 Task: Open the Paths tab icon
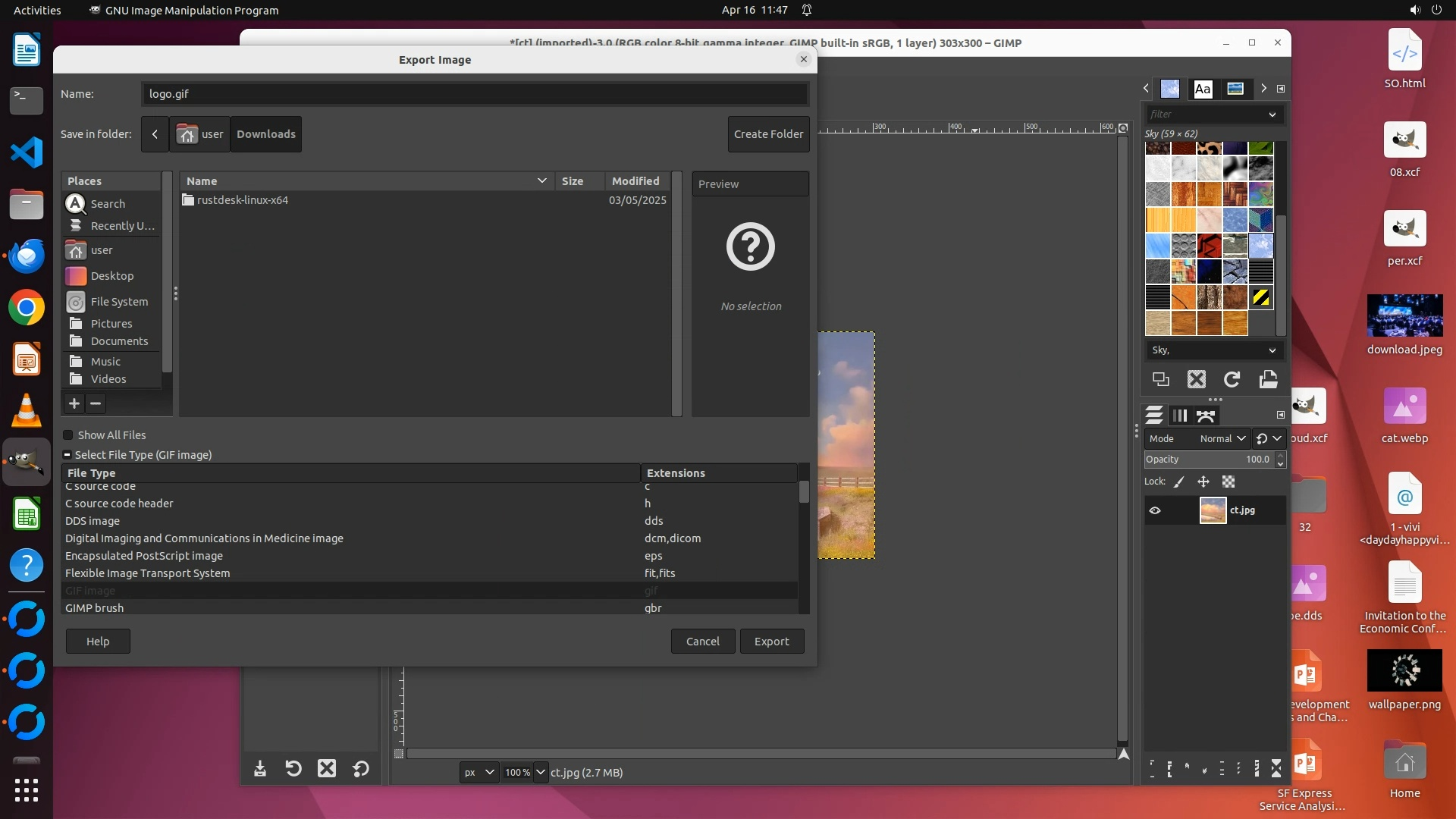[x=1206, y=416]
